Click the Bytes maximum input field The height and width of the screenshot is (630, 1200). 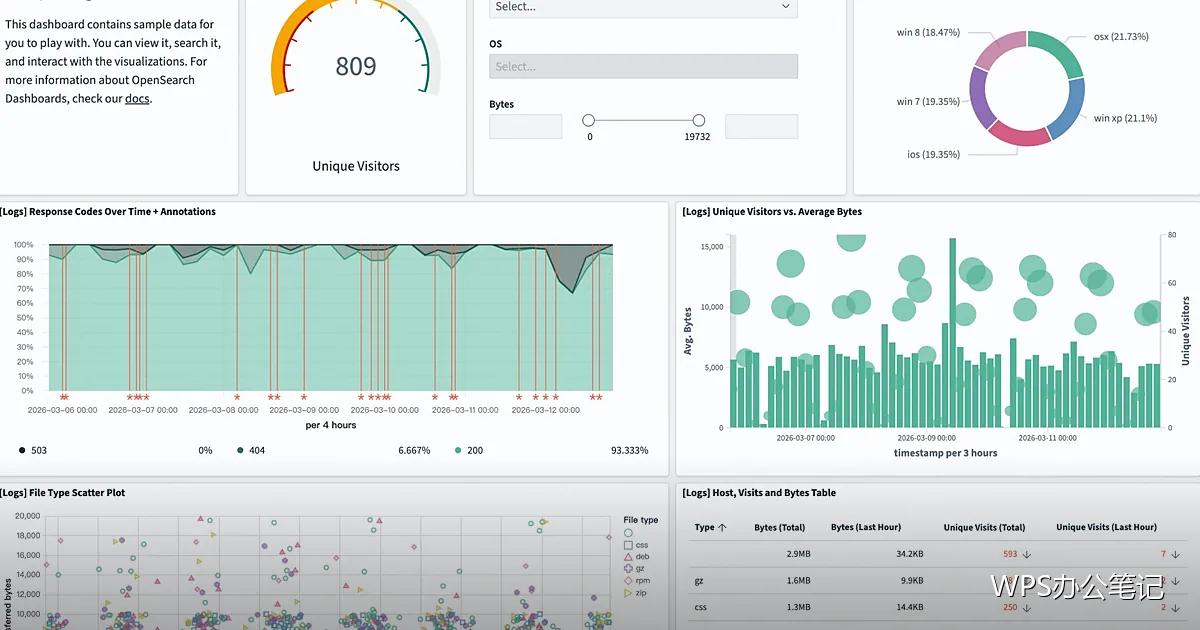761,126
